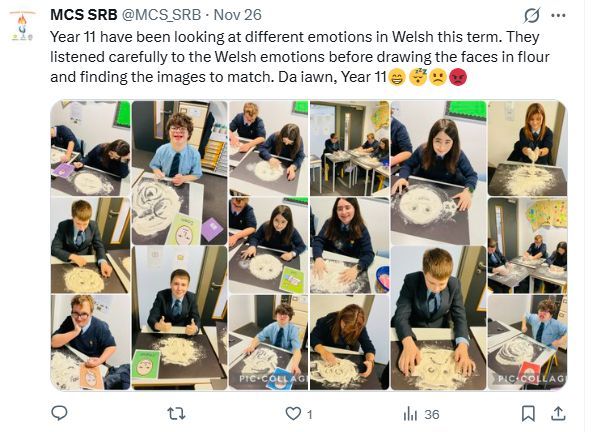Screen dimensions: 603x432
Task: Repost this tweet using the retweet icon
Action: point(176,413)
